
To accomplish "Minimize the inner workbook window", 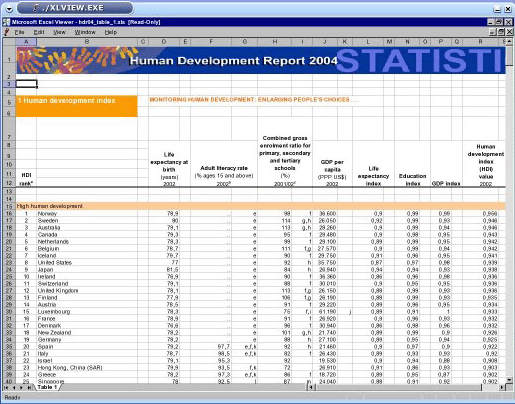I will point(493,32).
